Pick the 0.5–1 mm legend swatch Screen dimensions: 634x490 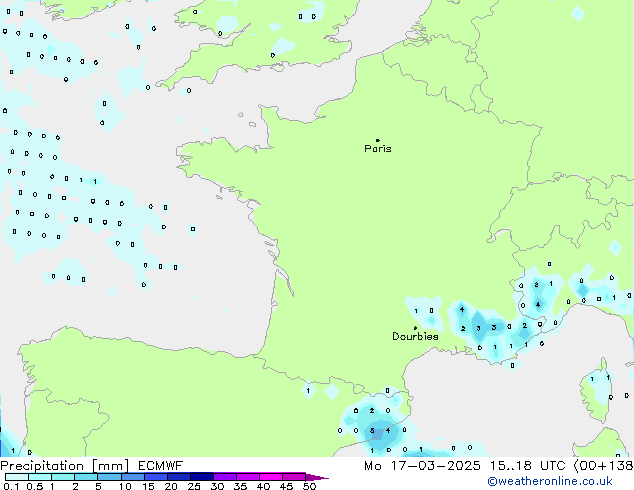click(x=40, y=477)
